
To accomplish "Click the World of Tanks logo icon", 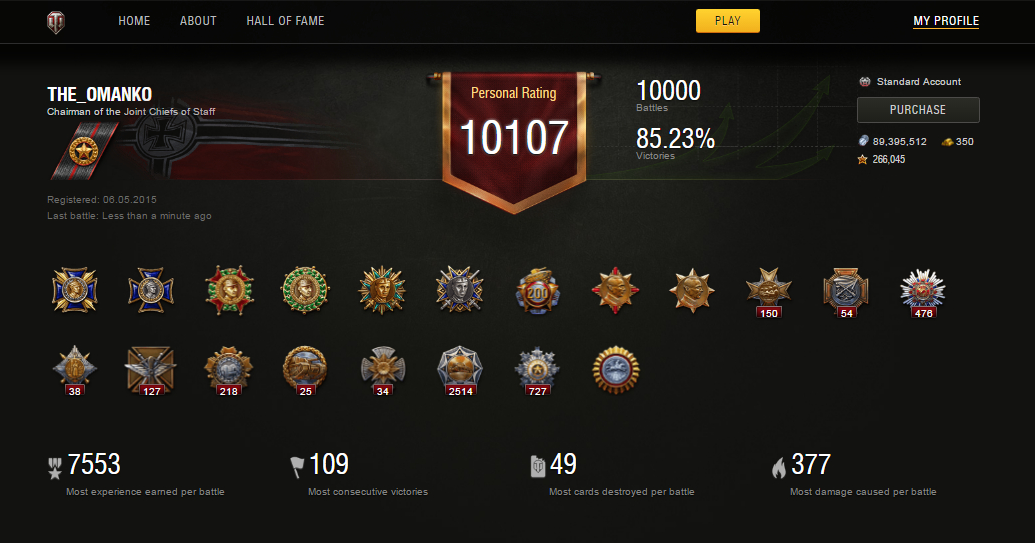I will click(56, 22).
